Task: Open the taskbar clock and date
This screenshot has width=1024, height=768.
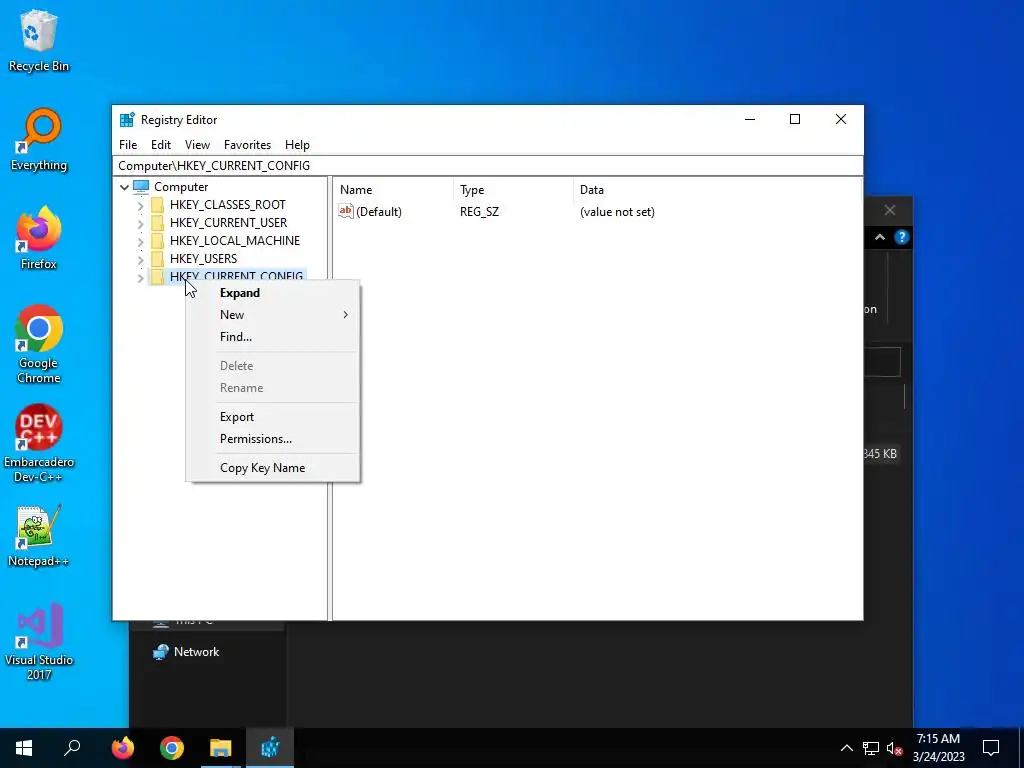Action: pos(938,748)
